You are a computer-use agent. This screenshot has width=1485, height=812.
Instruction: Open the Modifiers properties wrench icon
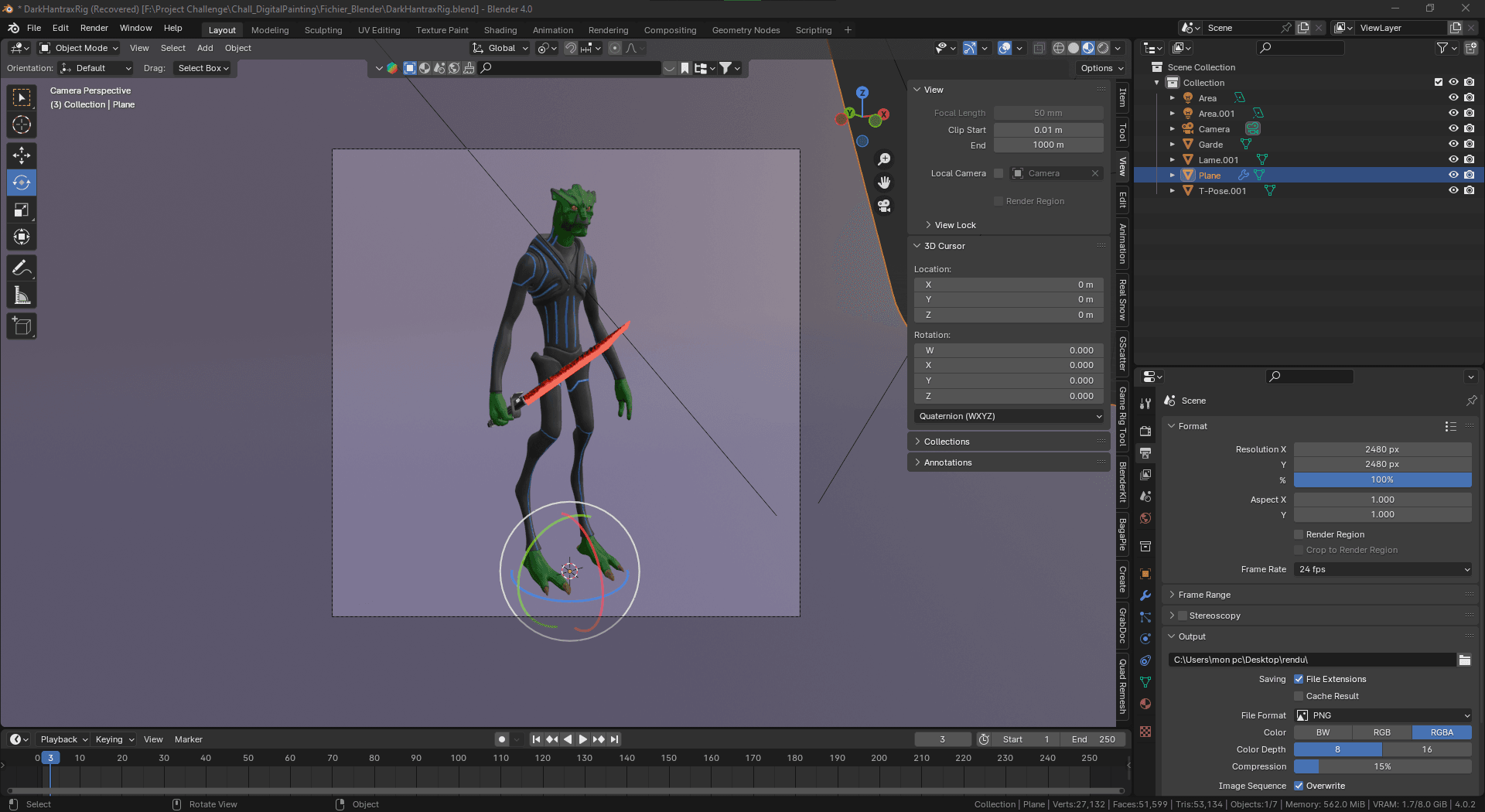[x=1145, y=595]
